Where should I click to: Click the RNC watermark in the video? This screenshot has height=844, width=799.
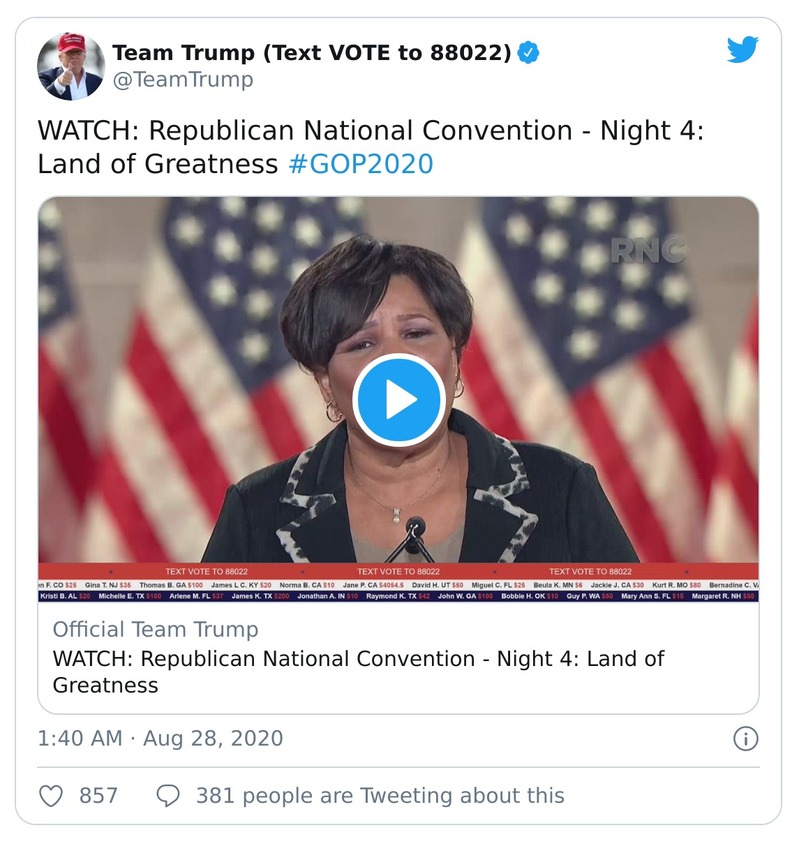(648, 249)
